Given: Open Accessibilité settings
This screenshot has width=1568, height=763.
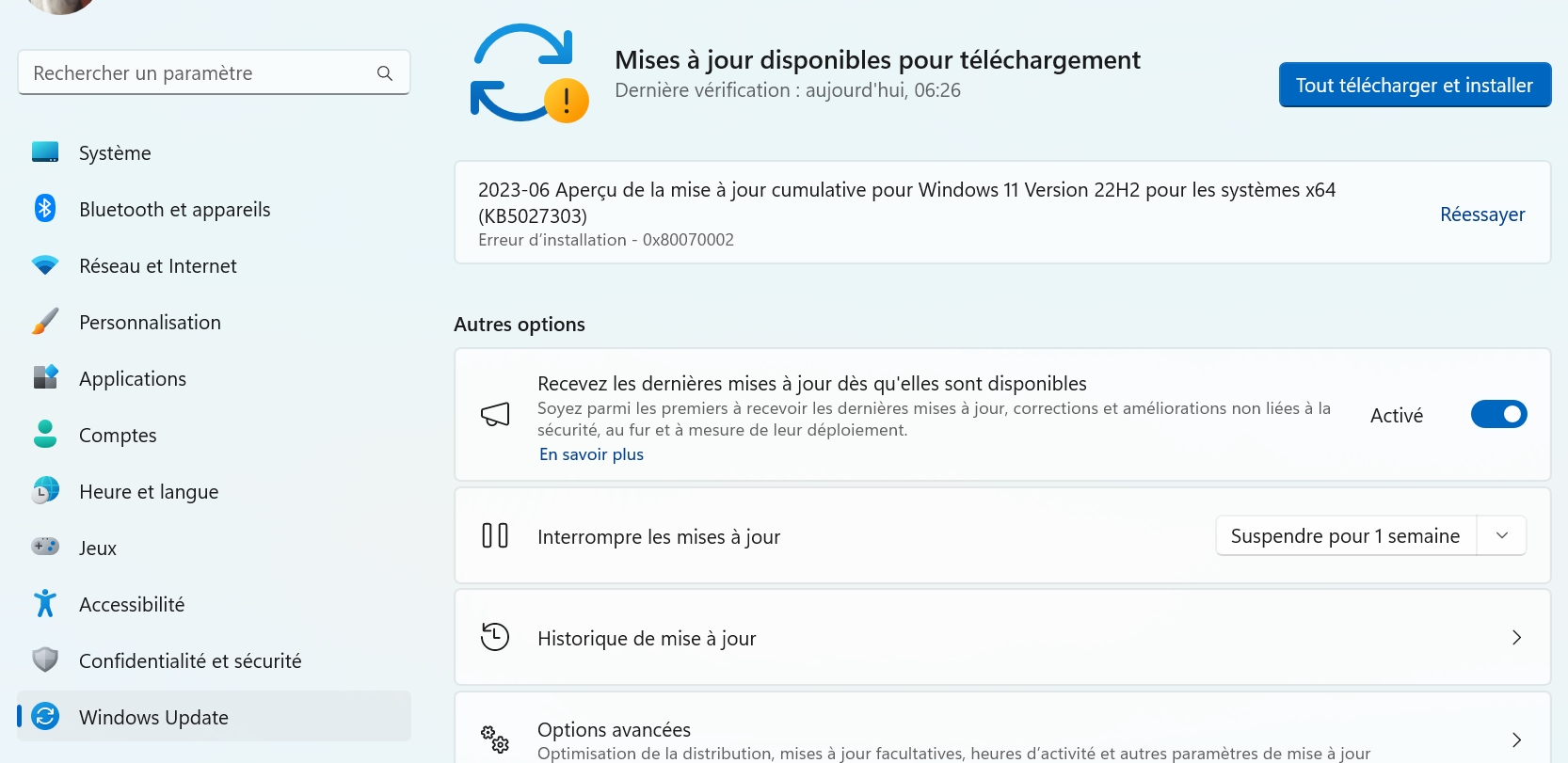Looking at the screenshot, I should click(x=214, y=604).
